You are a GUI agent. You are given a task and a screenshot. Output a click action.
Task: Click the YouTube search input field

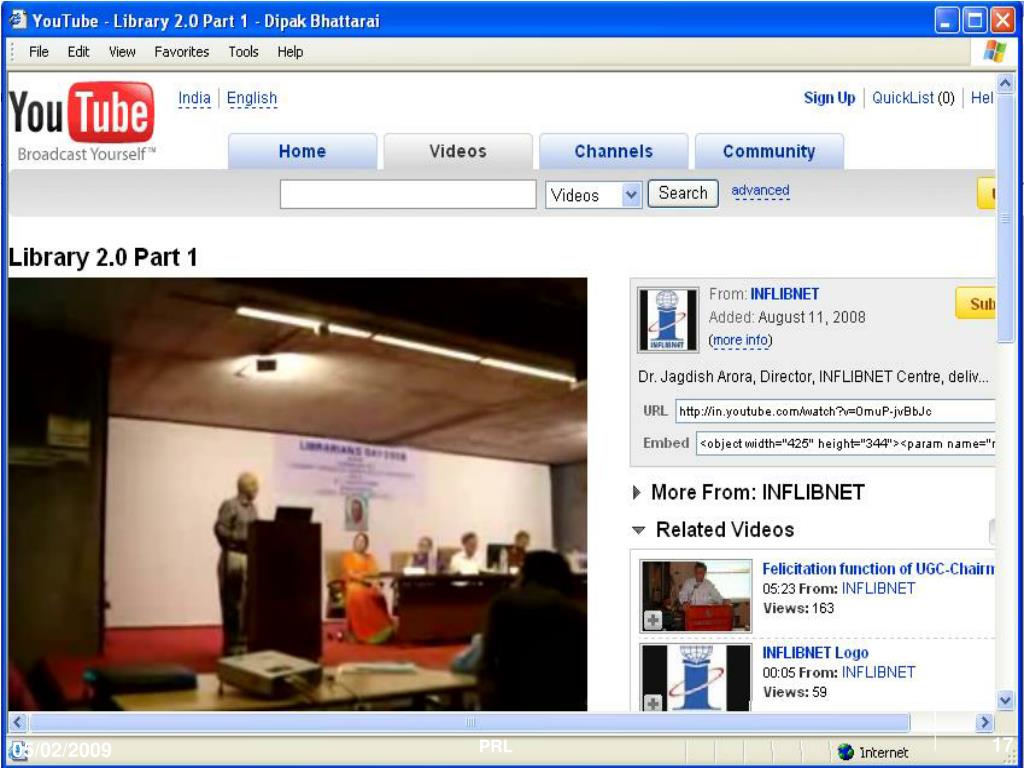(x=408, y=195)
